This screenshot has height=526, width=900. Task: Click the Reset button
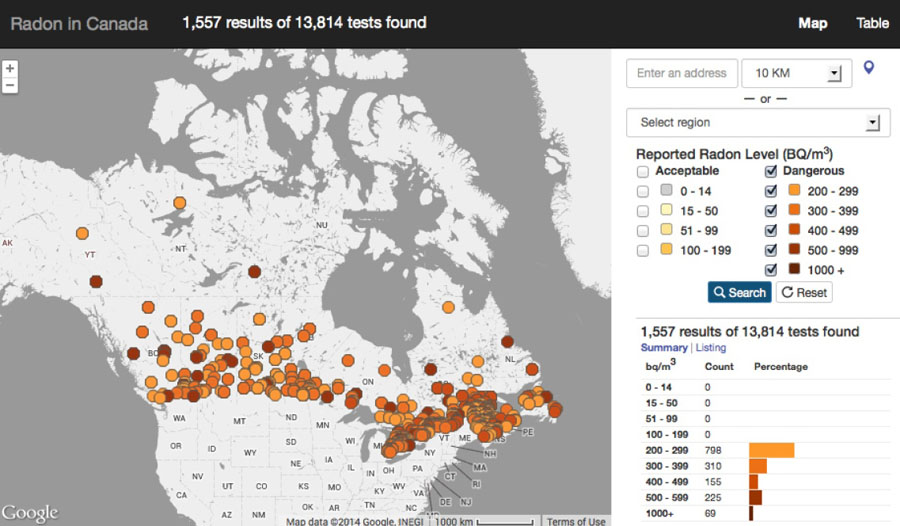tap(803, 292)
